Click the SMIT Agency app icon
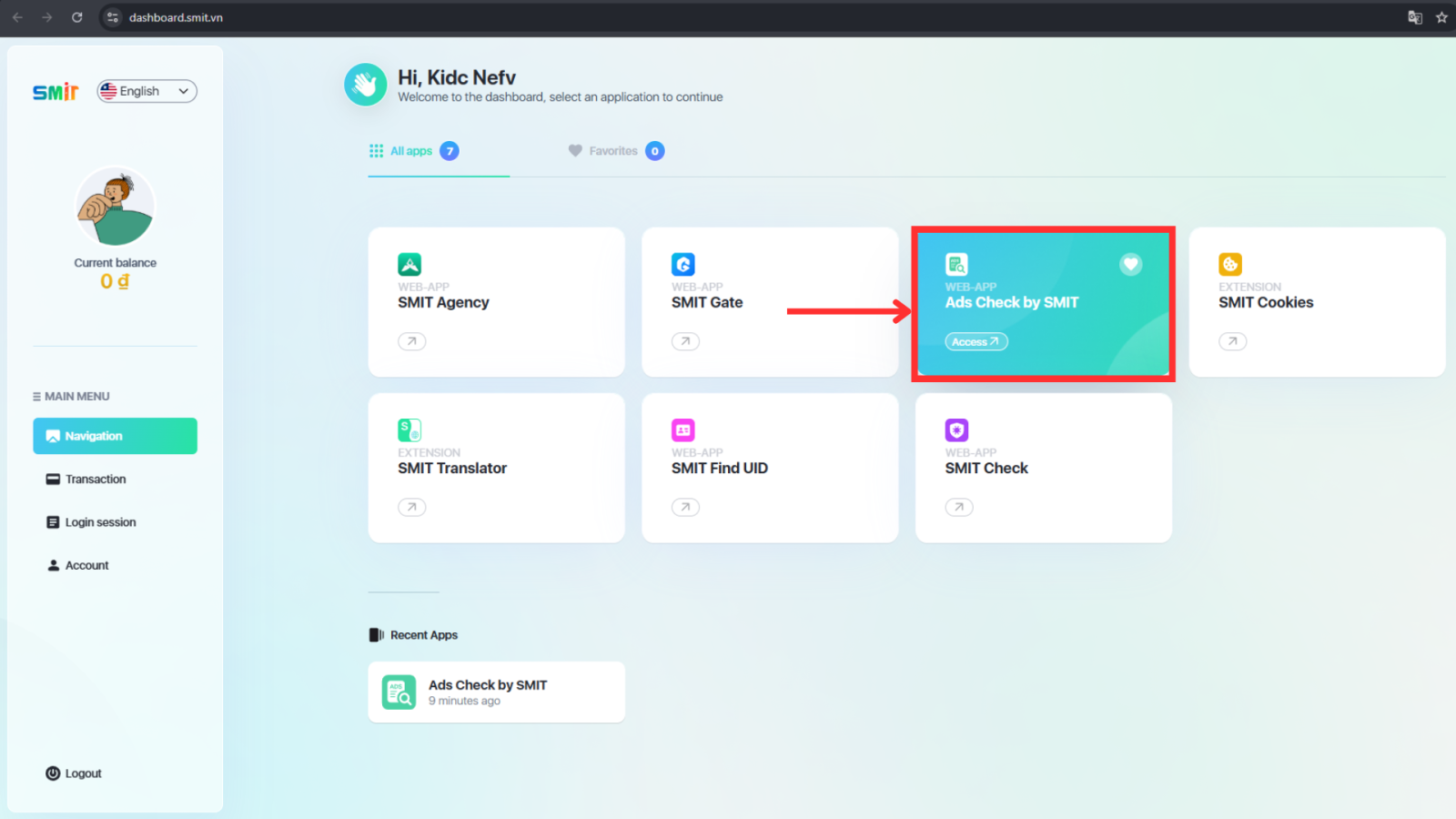1456x819 pixels. [x=409, y=265]
